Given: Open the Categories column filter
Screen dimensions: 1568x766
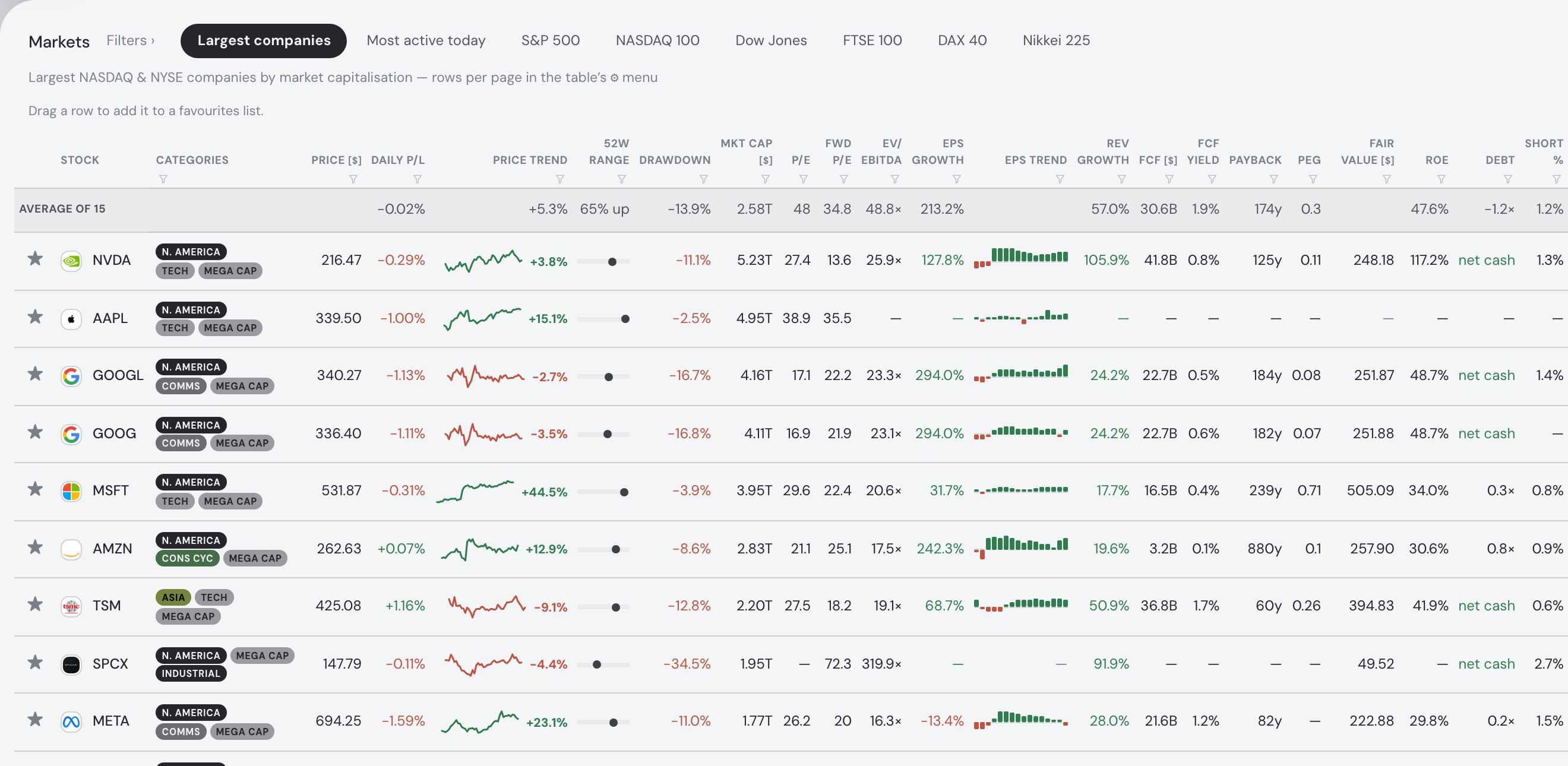Looking at the screenshot, I should [163, 179].
